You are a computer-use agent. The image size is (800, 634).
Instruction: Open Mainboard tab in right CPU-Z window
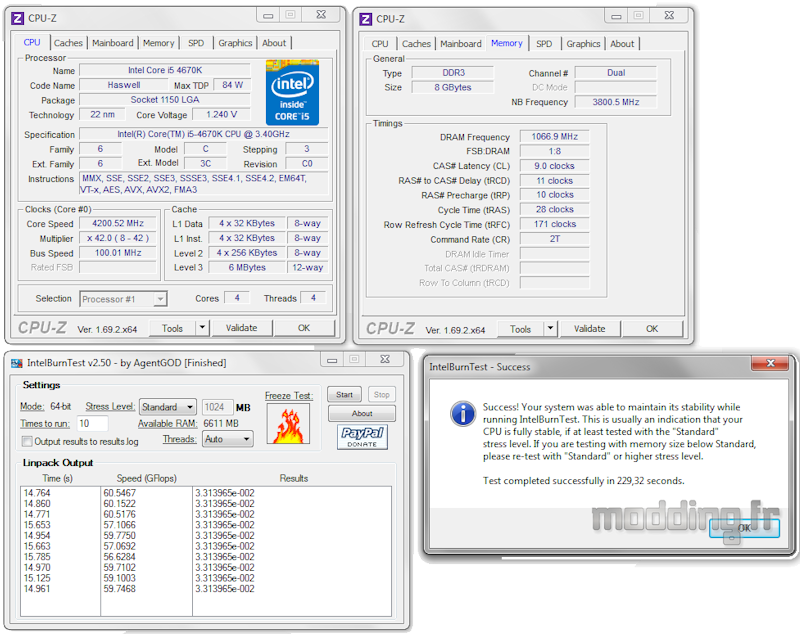pos(461,44)
